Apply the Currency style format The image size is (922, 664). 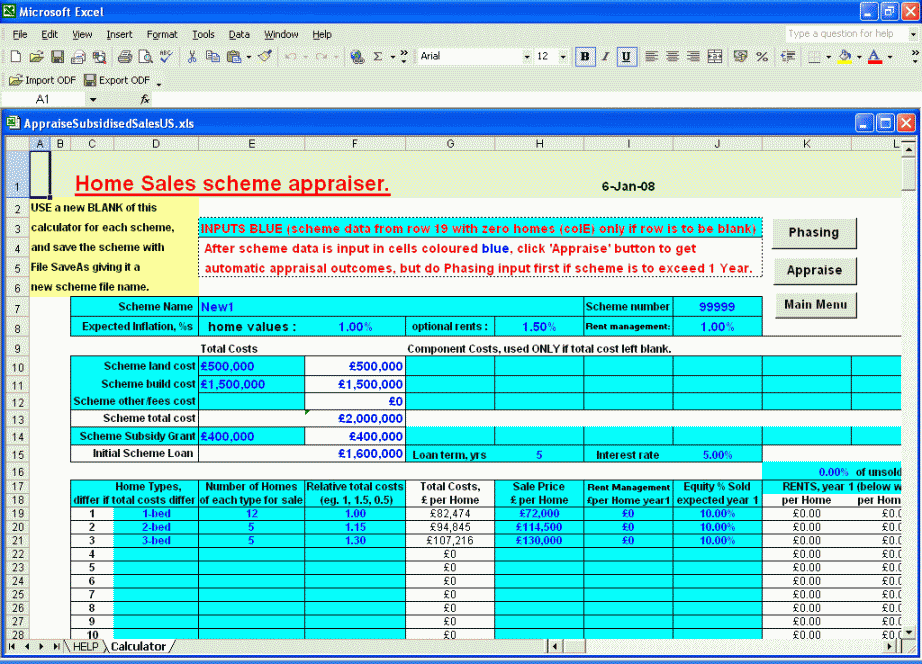(740, 56)
